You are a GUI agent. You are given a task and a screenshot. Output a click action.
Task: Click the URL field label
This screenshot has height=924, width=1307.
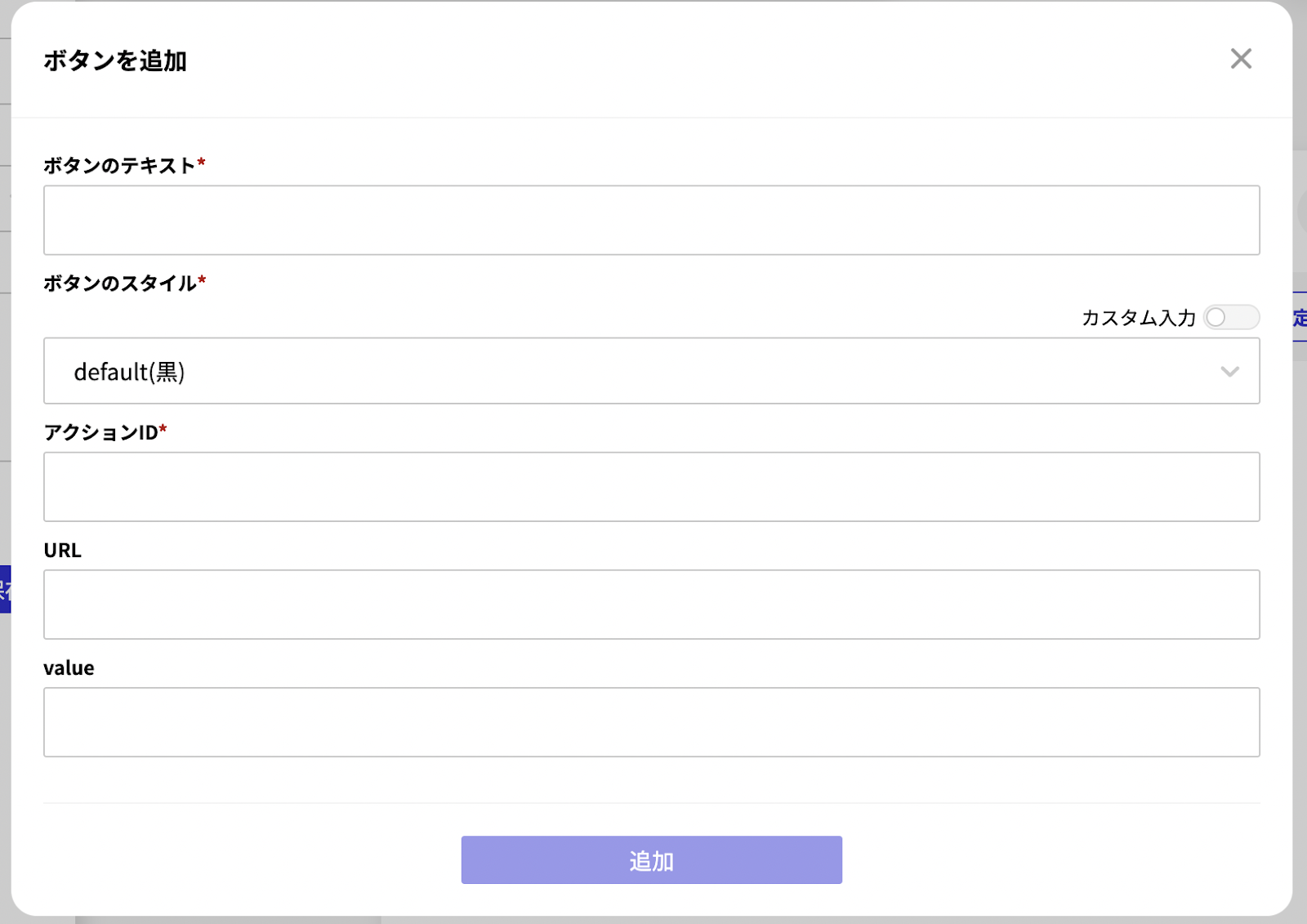coord(62,551)
